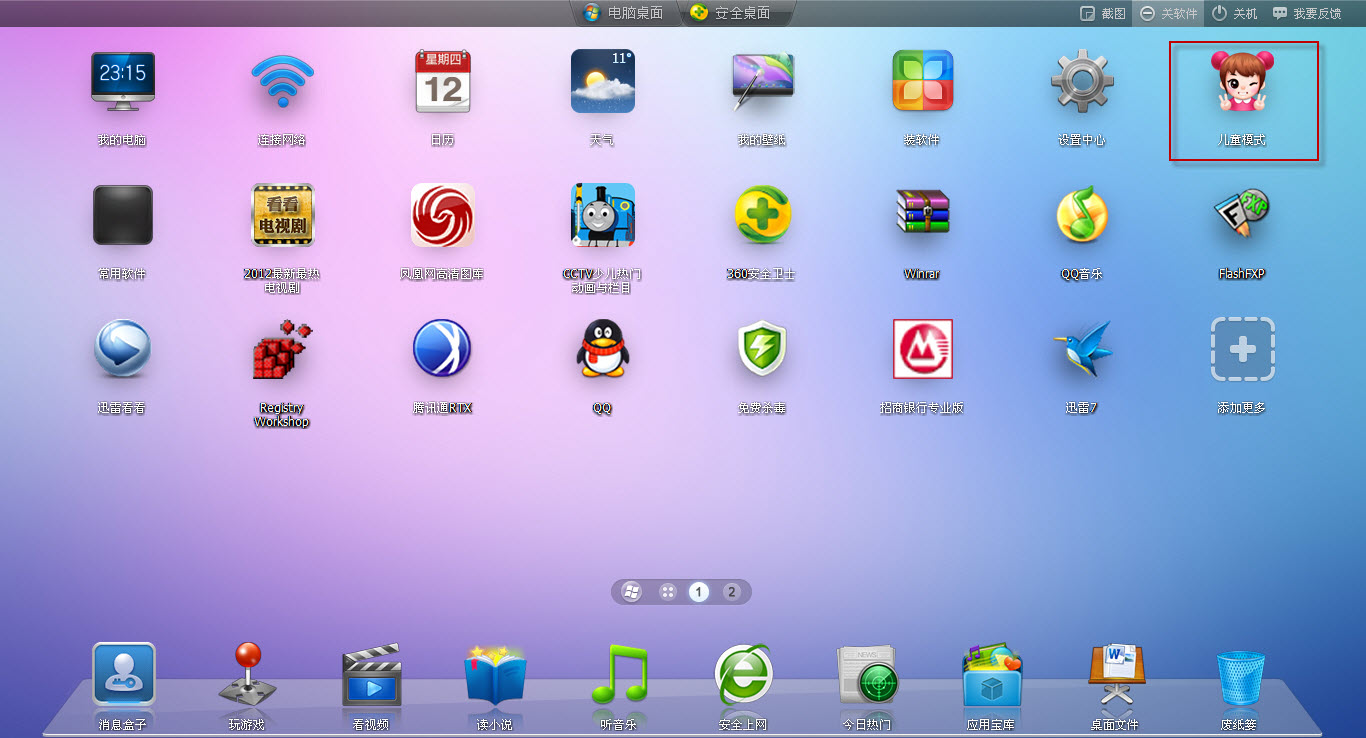1366x738 pixels.
Task: Click 截图 screenshot button
Action: [x=1103, y=14]
